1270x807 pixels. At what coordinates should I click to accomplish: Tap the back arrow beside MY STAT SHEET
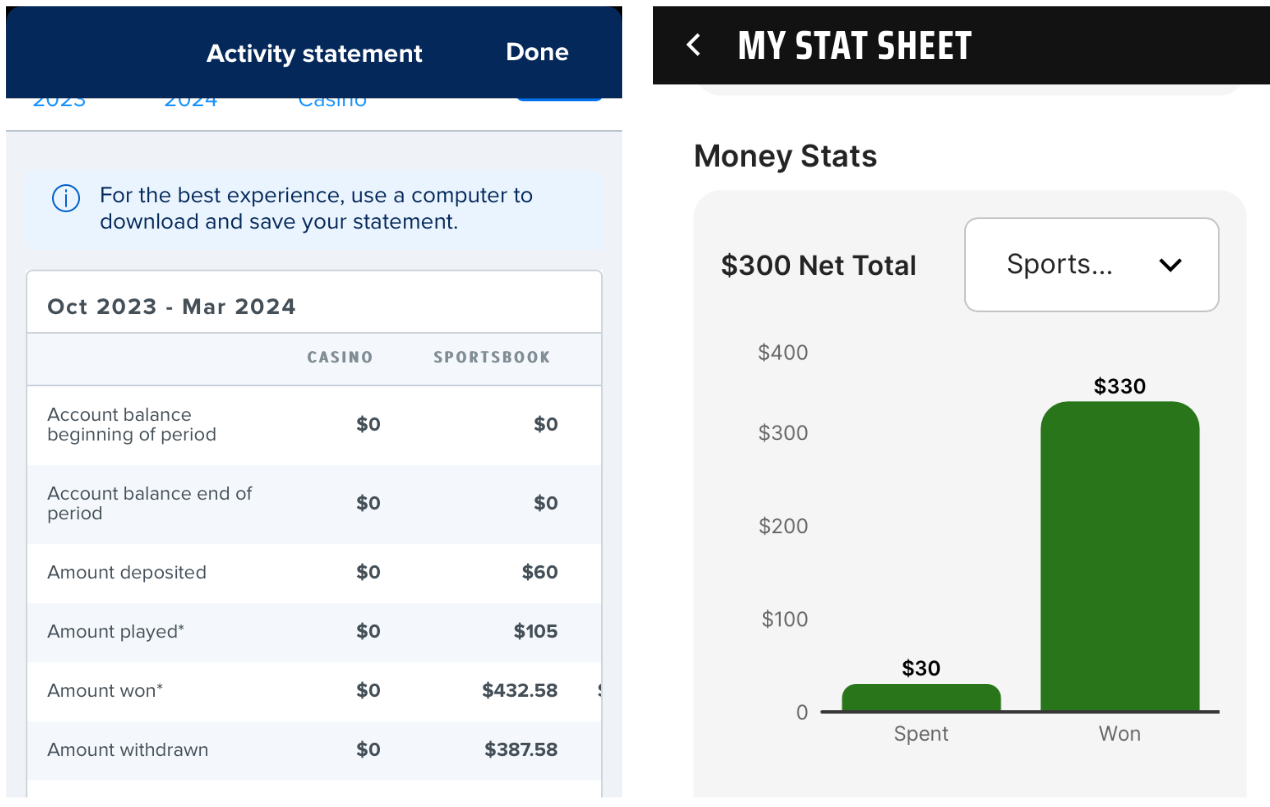pyautogui.click(x=694, y=45)
